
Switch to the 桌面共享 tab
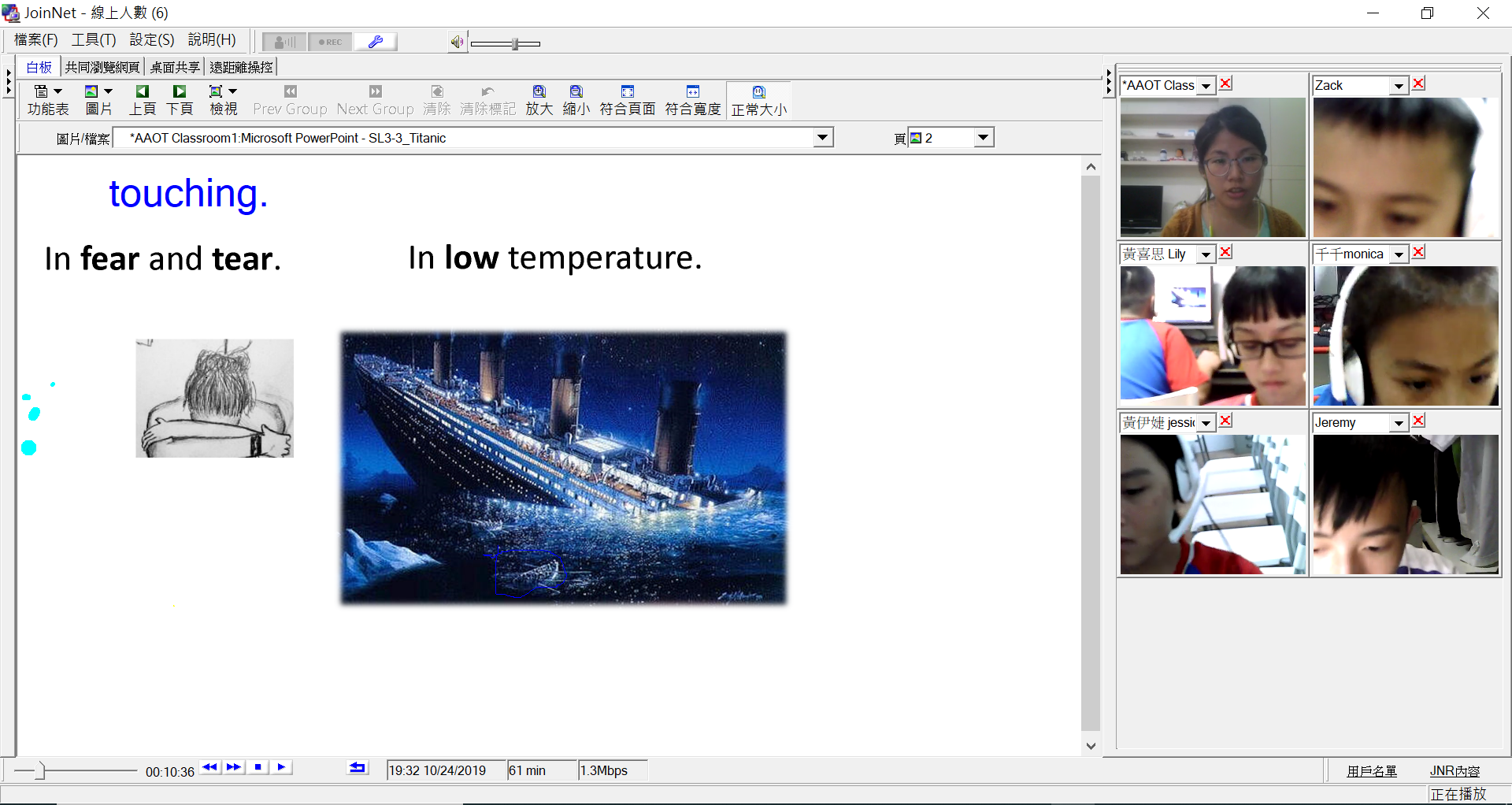click(175, 67)
